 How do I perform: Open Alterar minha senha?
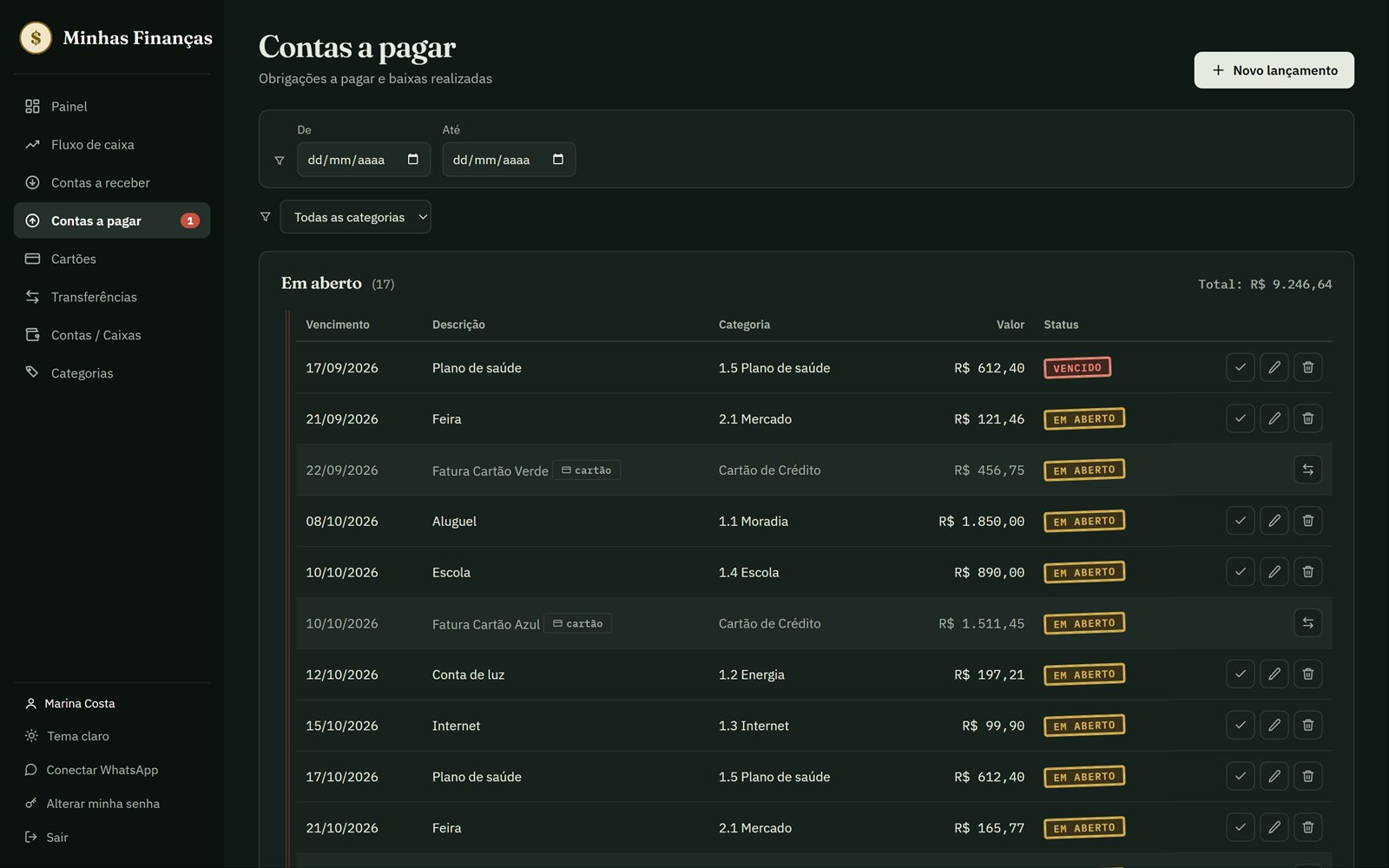point(93,804)
